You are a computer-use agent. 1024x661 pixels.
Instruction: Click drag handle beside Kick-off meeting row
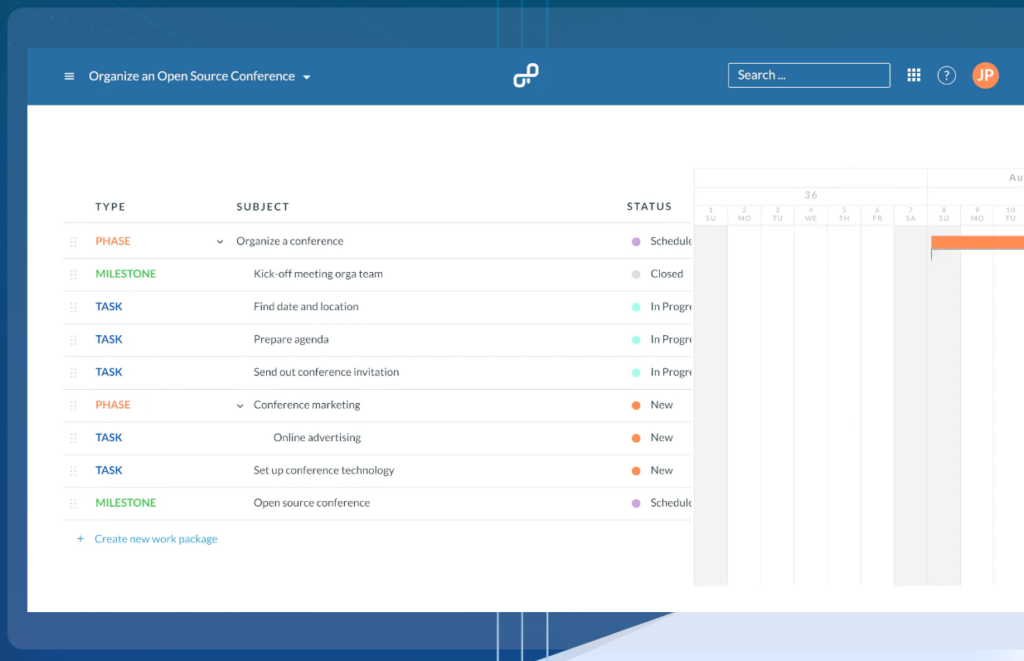point(73,274)
